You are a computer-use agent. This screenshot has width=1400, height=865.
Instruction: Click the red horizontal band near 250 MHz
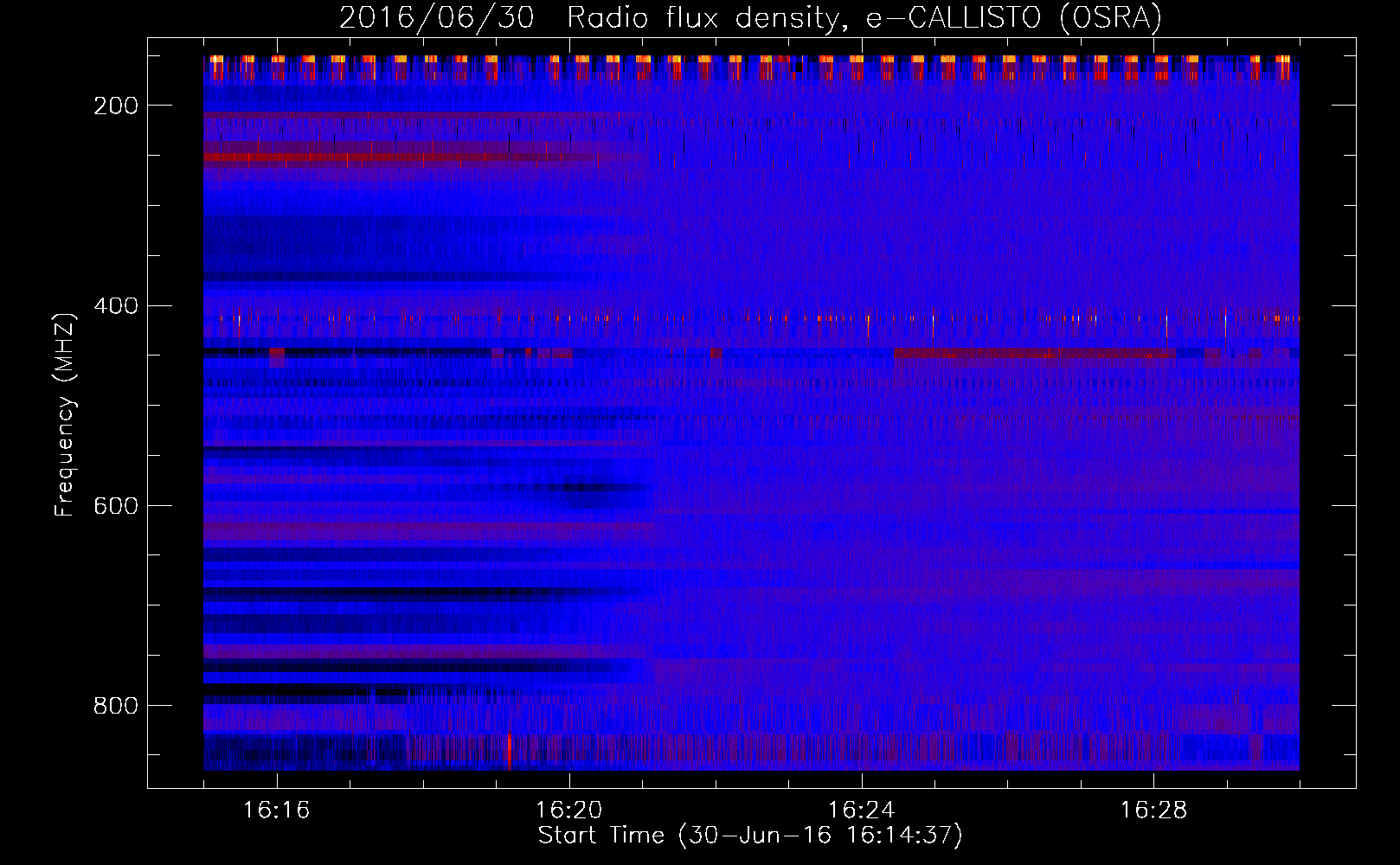pos(398,157)
